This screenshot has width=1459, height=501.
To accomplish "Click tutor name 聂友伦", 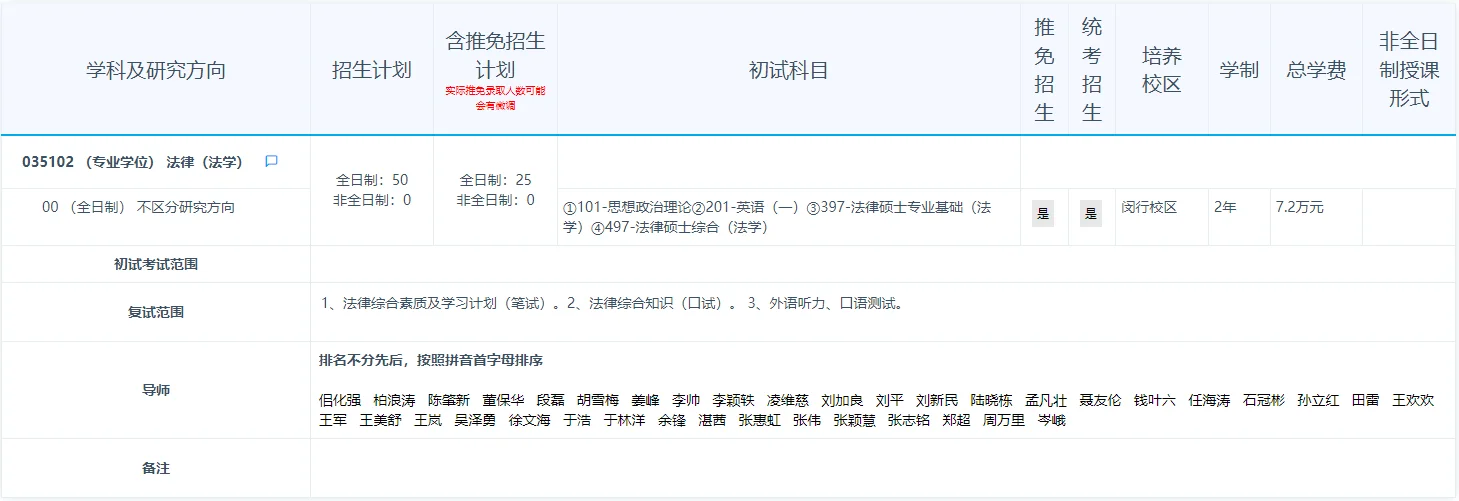I will 1100,400.
